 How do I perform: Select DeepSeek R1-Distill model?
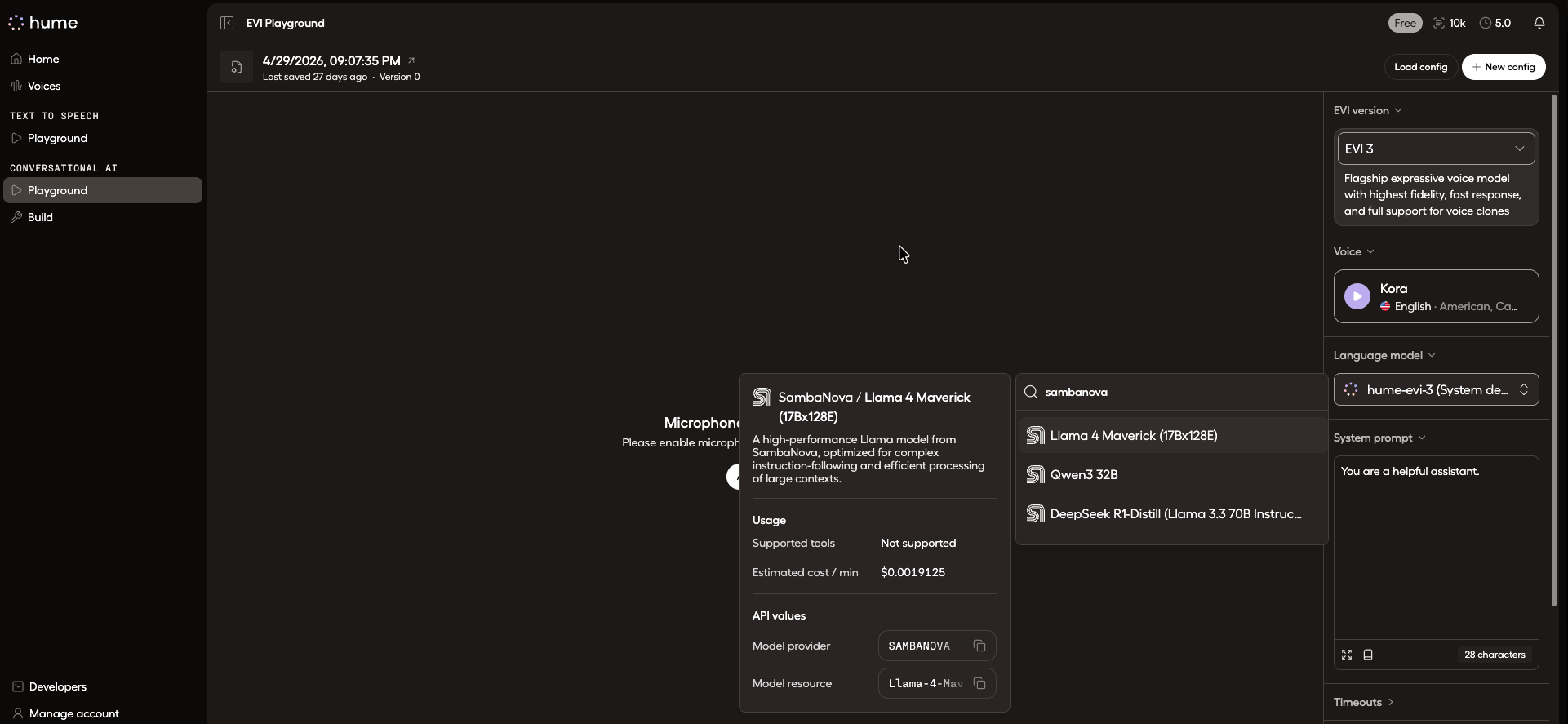1172,513
